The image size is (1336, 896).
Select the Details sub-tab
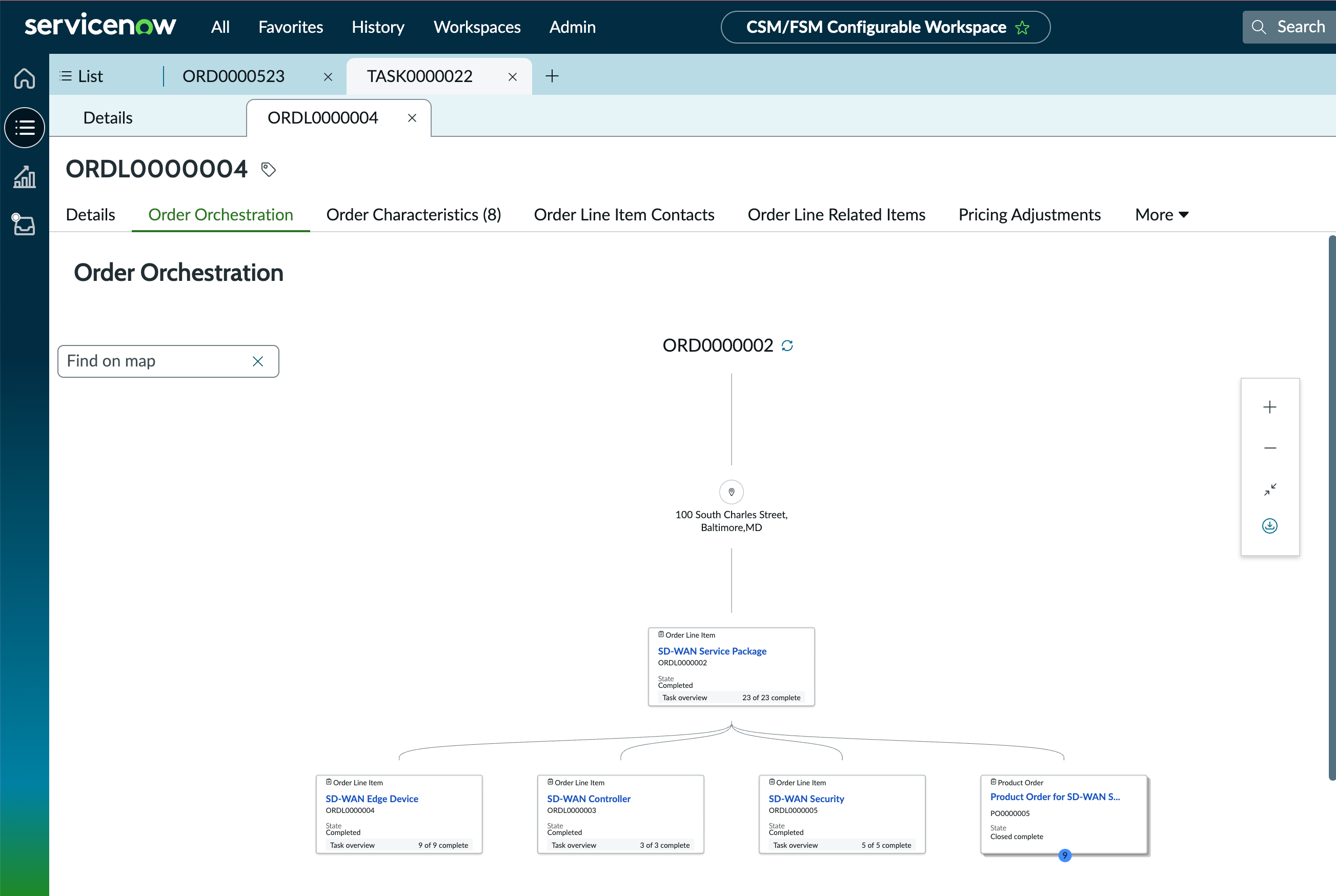[x=108, y=118]
